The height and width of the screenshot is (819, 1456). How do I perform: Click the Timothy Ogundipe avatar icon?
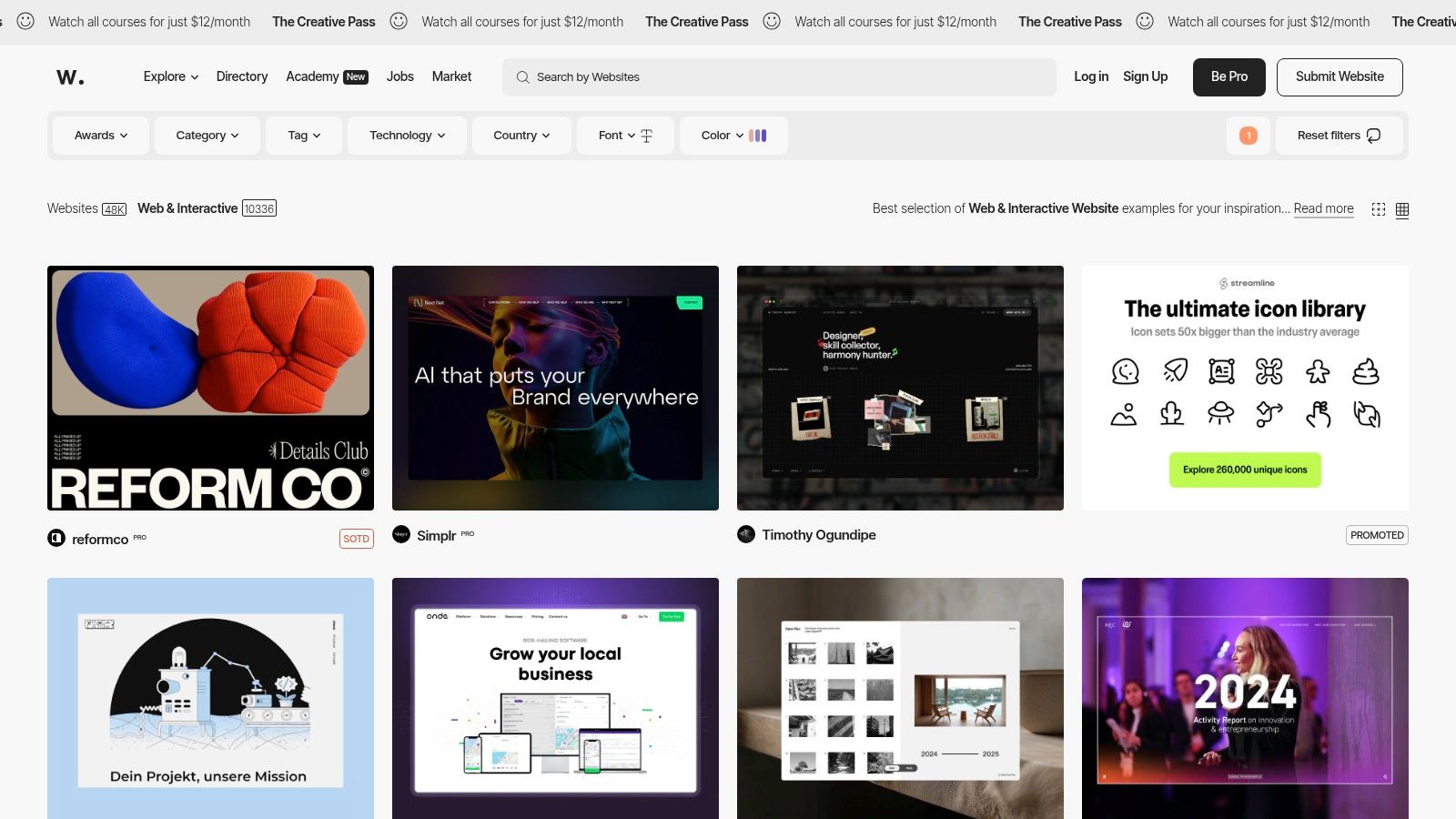(x=746, y=534)
